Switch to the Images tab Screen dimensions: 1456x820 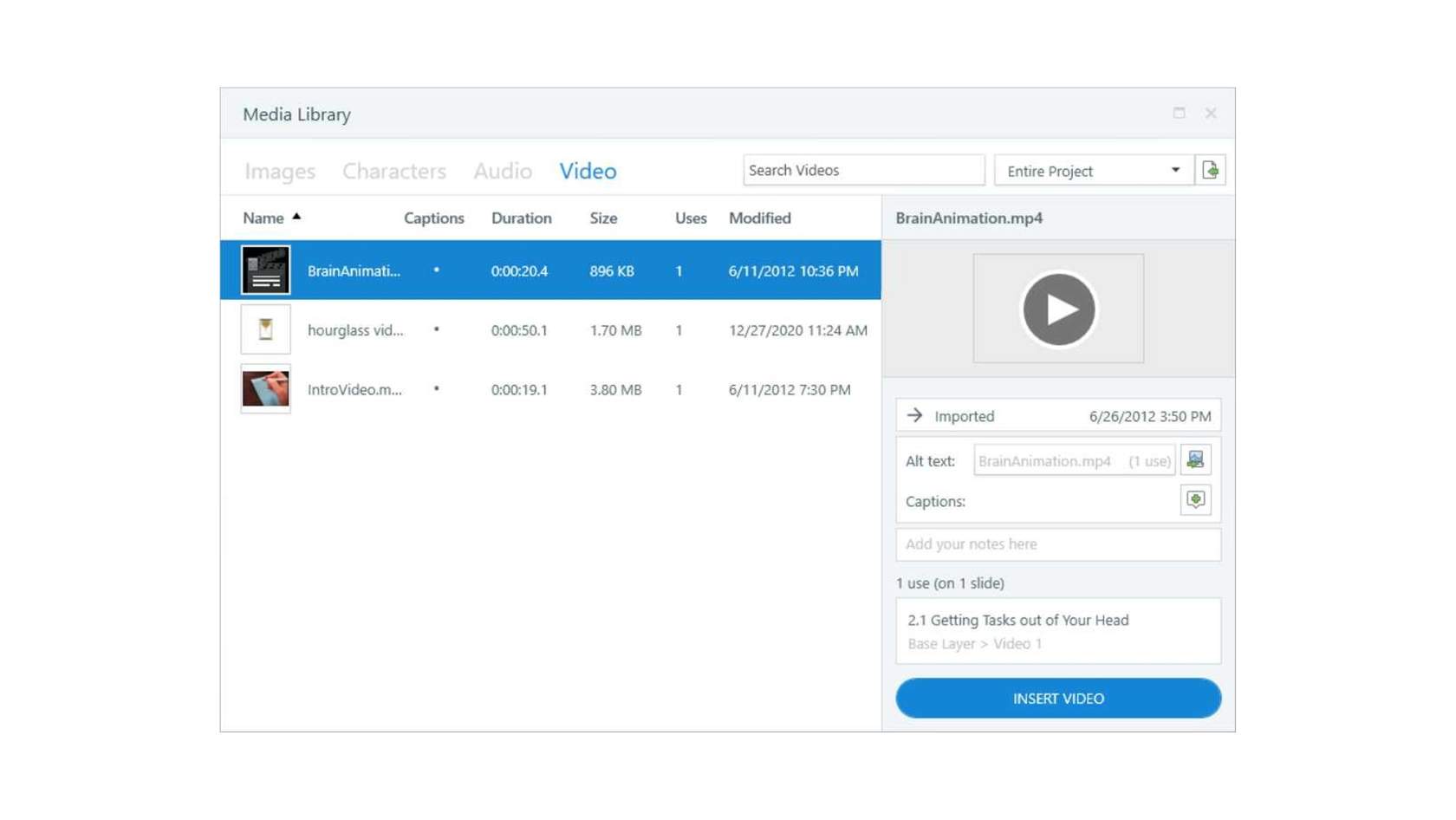(x=279, y=172)
